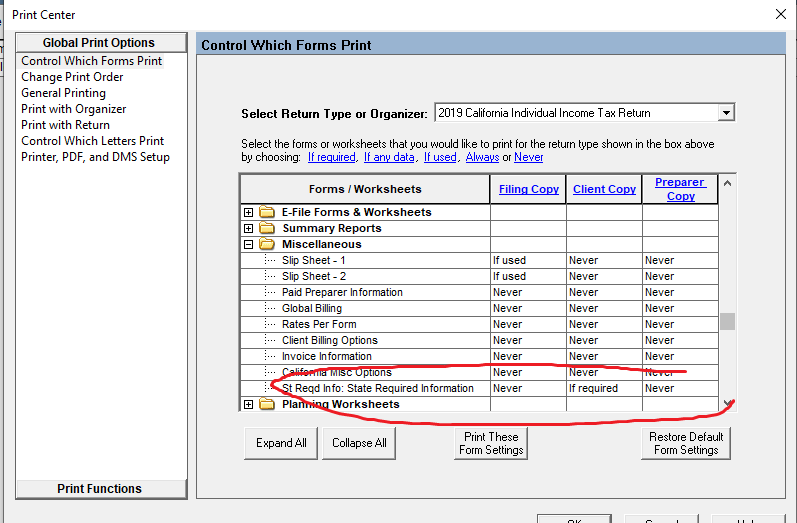Click the Print Functions section header
Image resolution: width=797 pixels, height=523 pixels.
(x=100, y=488)
